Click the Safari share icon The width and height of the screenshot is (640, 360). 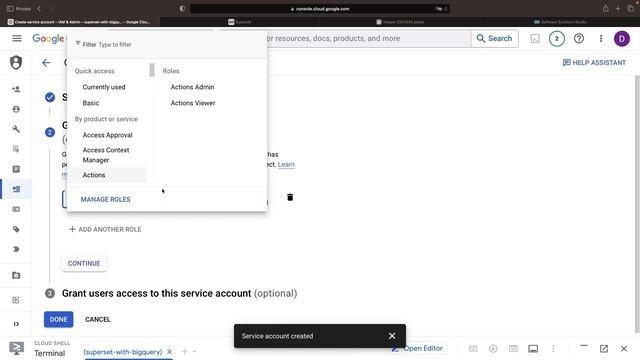(x=605, y=9)
